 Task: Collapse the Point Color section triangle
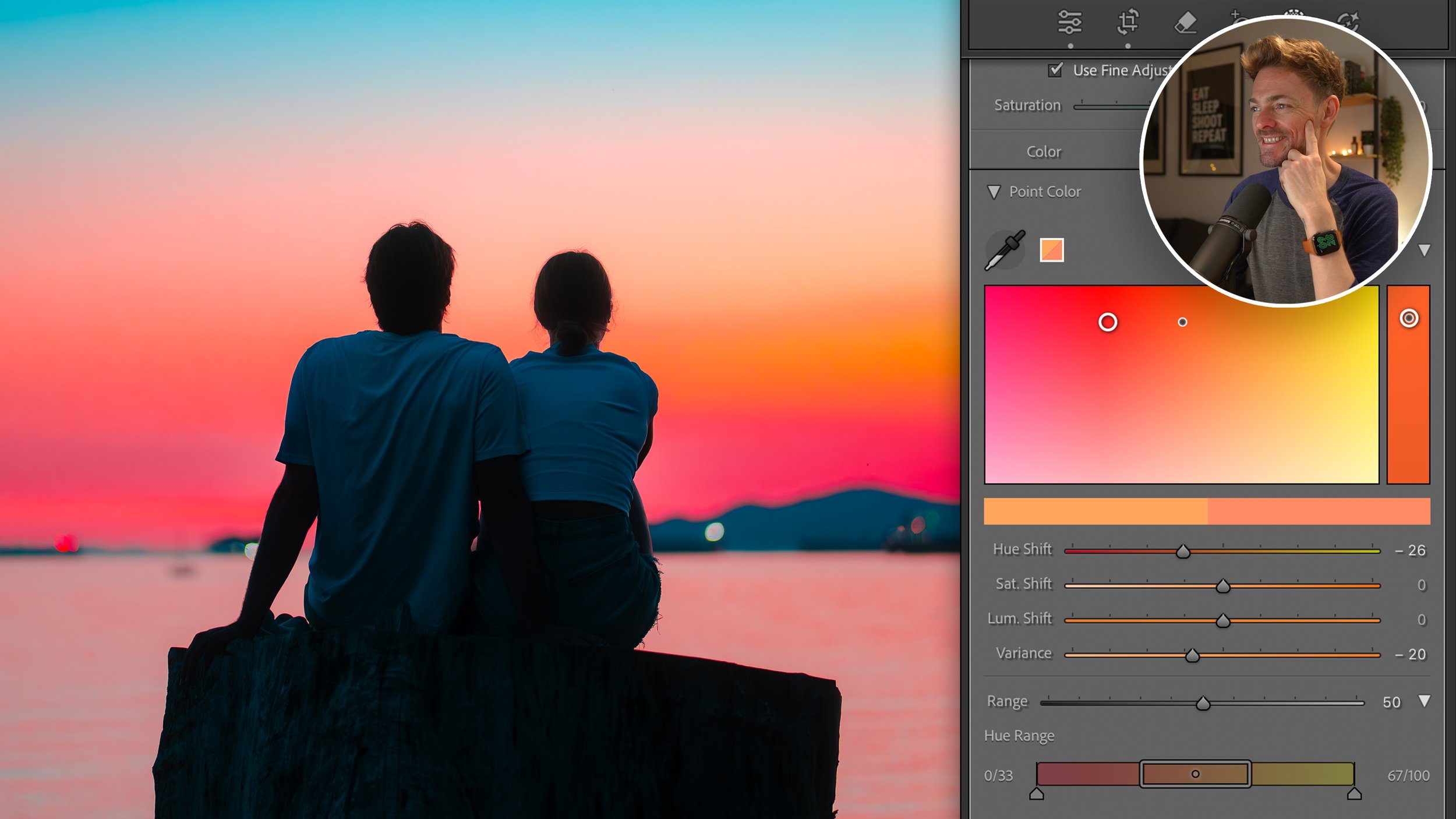click(994, 192)
